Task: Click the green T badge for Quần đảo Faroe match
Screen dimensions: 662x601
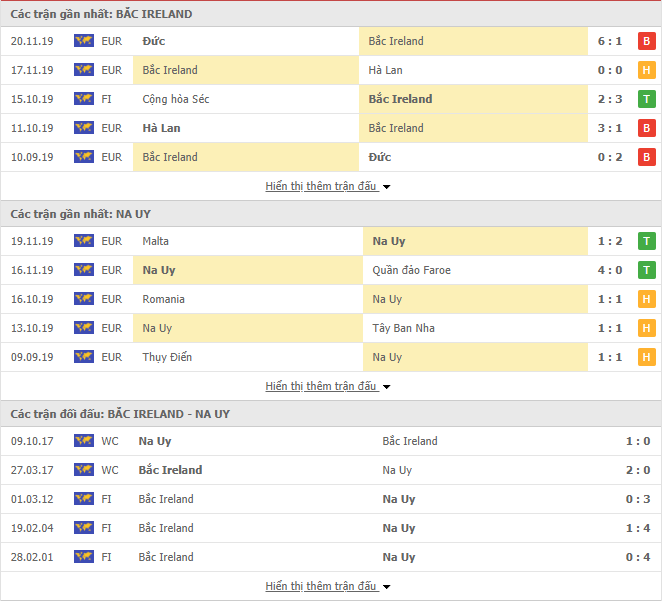Action: [x=646, y=270]
